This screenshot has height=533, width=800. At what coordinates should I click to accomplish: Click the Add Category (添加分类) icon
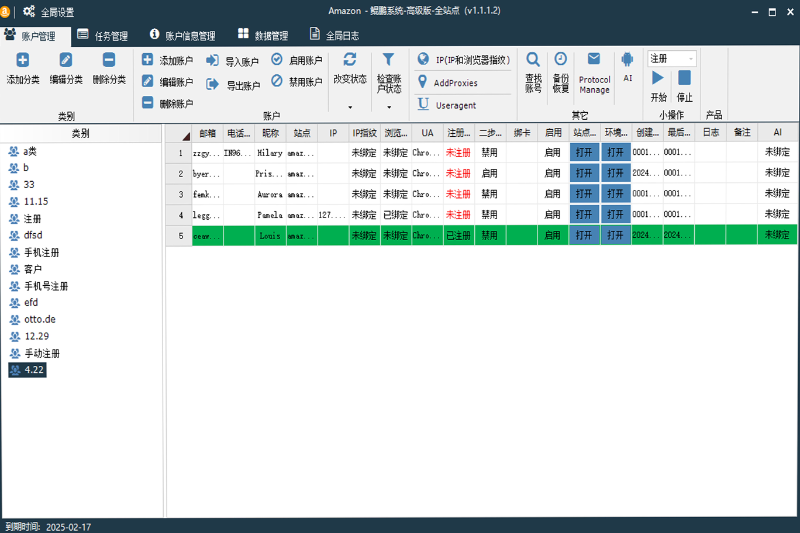point(22,60)
